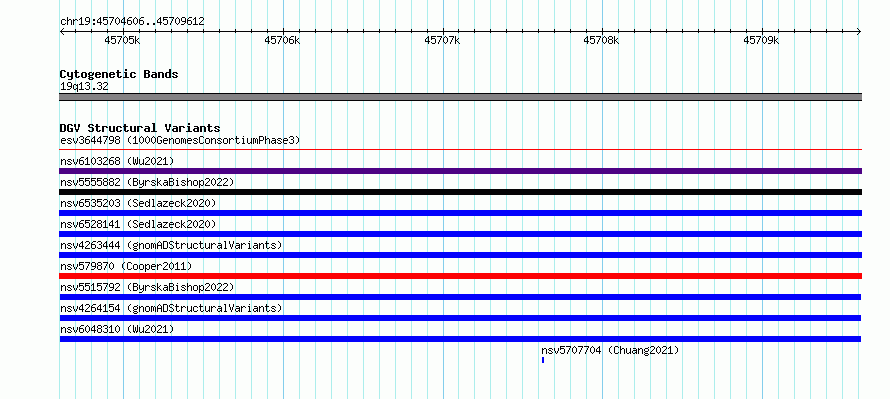Click the nsv5707704 (Chuang2021) label

pos(610,350)
